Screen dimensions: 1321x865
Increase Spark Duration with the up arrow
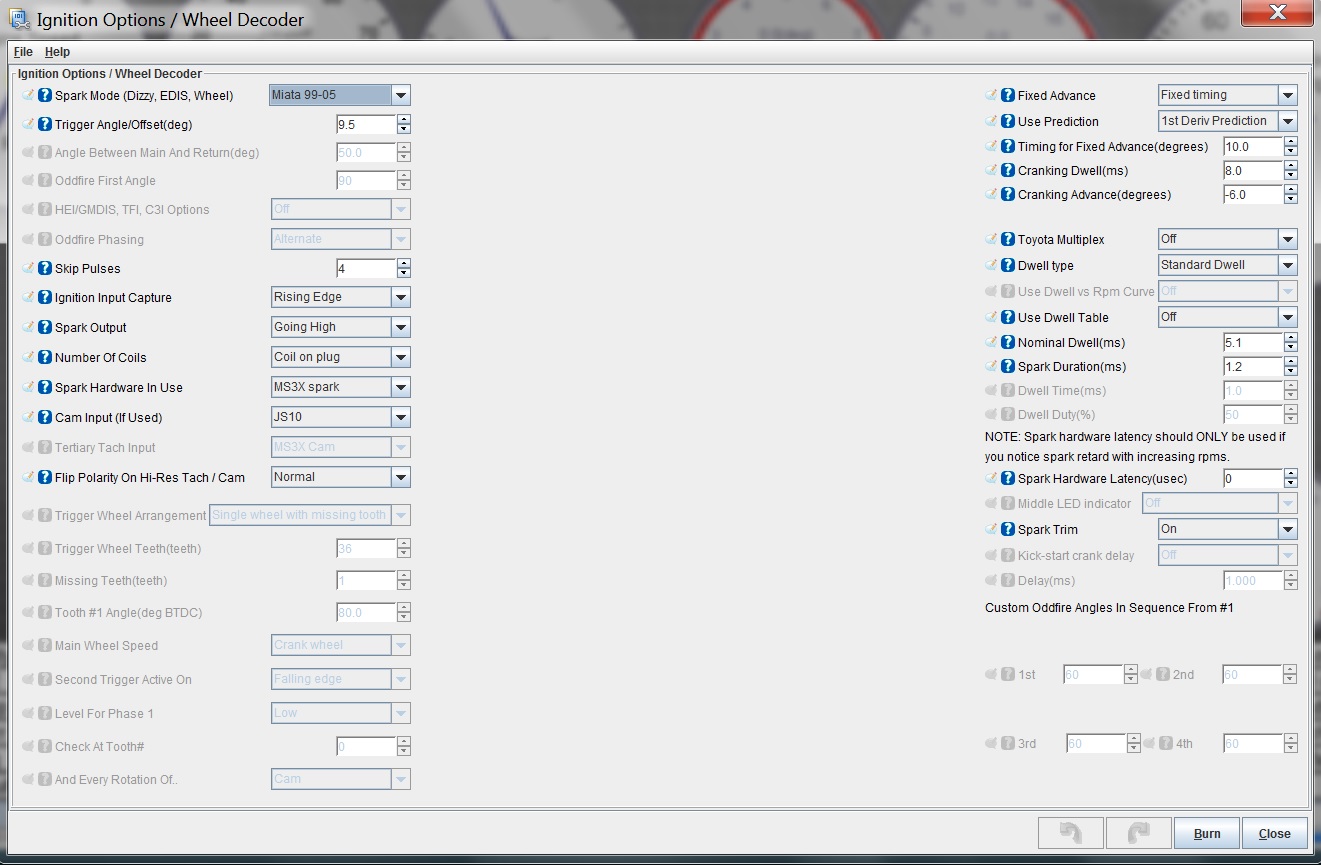1291,362
